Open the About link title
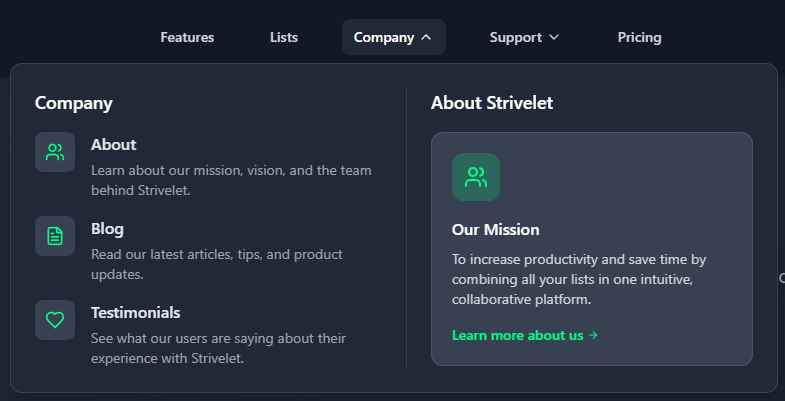This screenshot has width=785, height=401. tap(113, 145)
